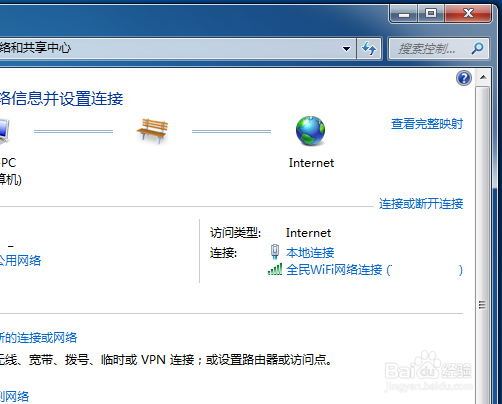Open the 本地连接 link
This screenshot has height=404, width=502.
point(310,253)
